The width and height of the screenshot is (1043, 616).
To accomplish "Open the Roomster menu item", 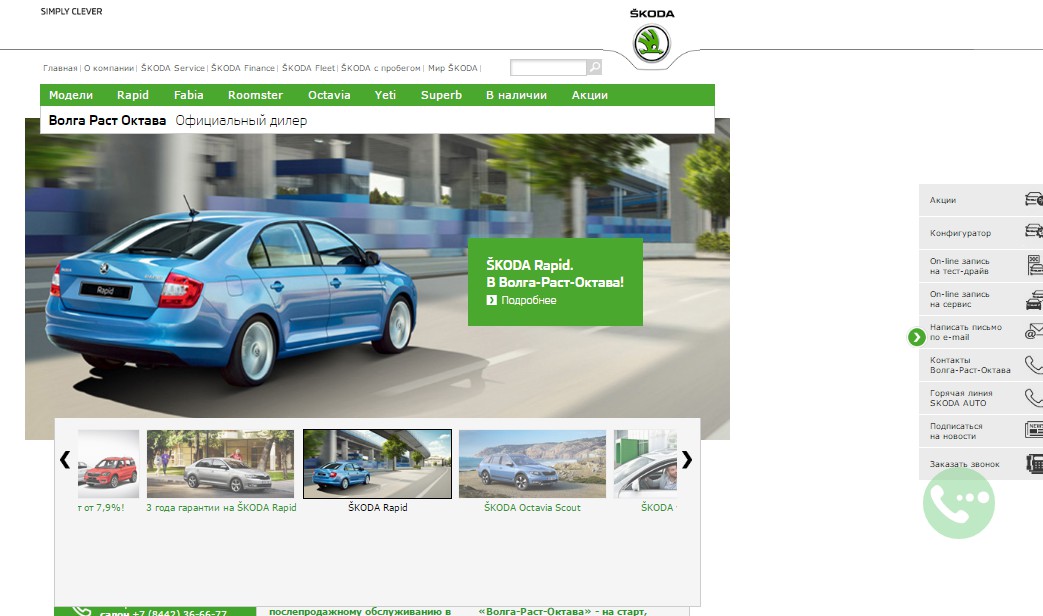I will (x=255, y=95).
